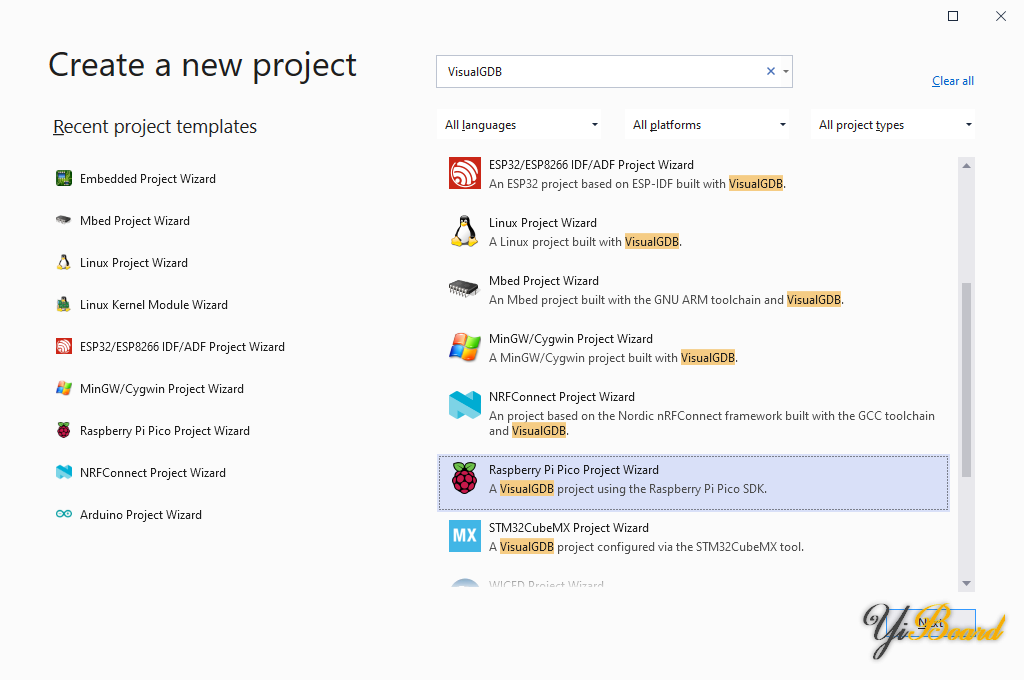Click the template list scroll up arrow
The width and height of the screenshot is (1024, 680).
click(x=967, y=166)
